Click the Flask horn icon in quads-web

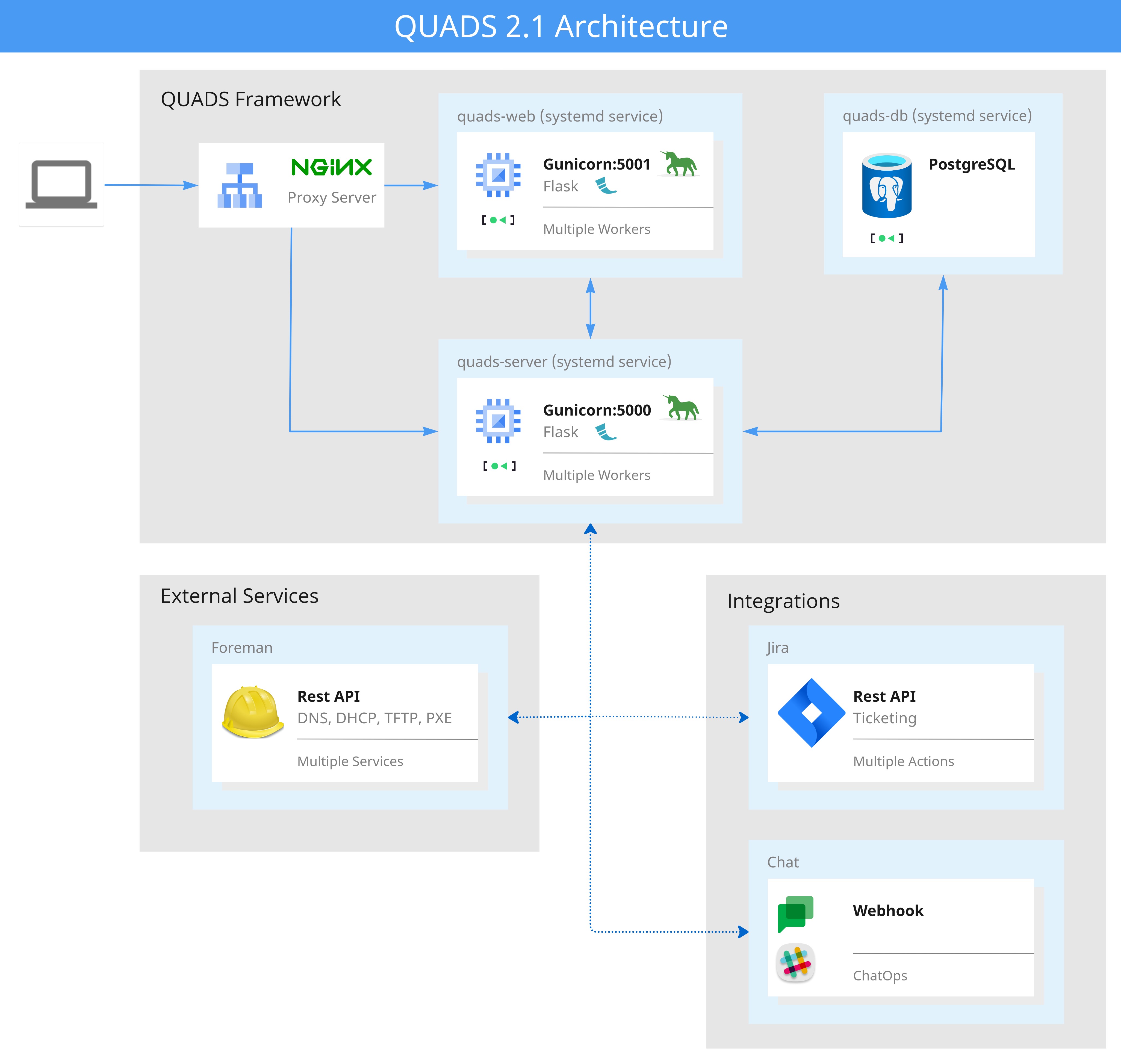coord(606,185)
